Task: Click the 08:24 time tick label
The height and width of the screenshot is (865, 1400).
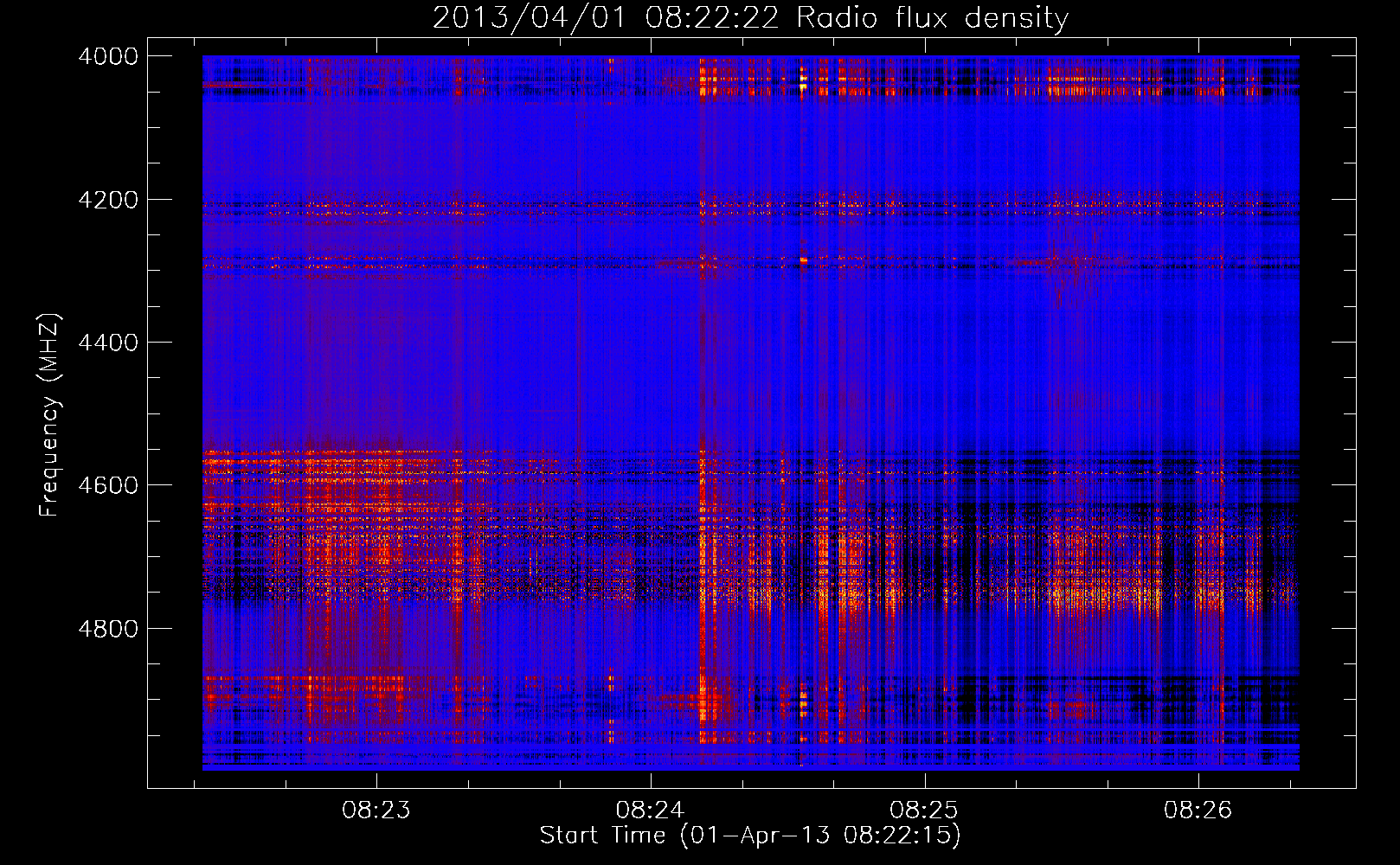Action: (x=650, y=810)
